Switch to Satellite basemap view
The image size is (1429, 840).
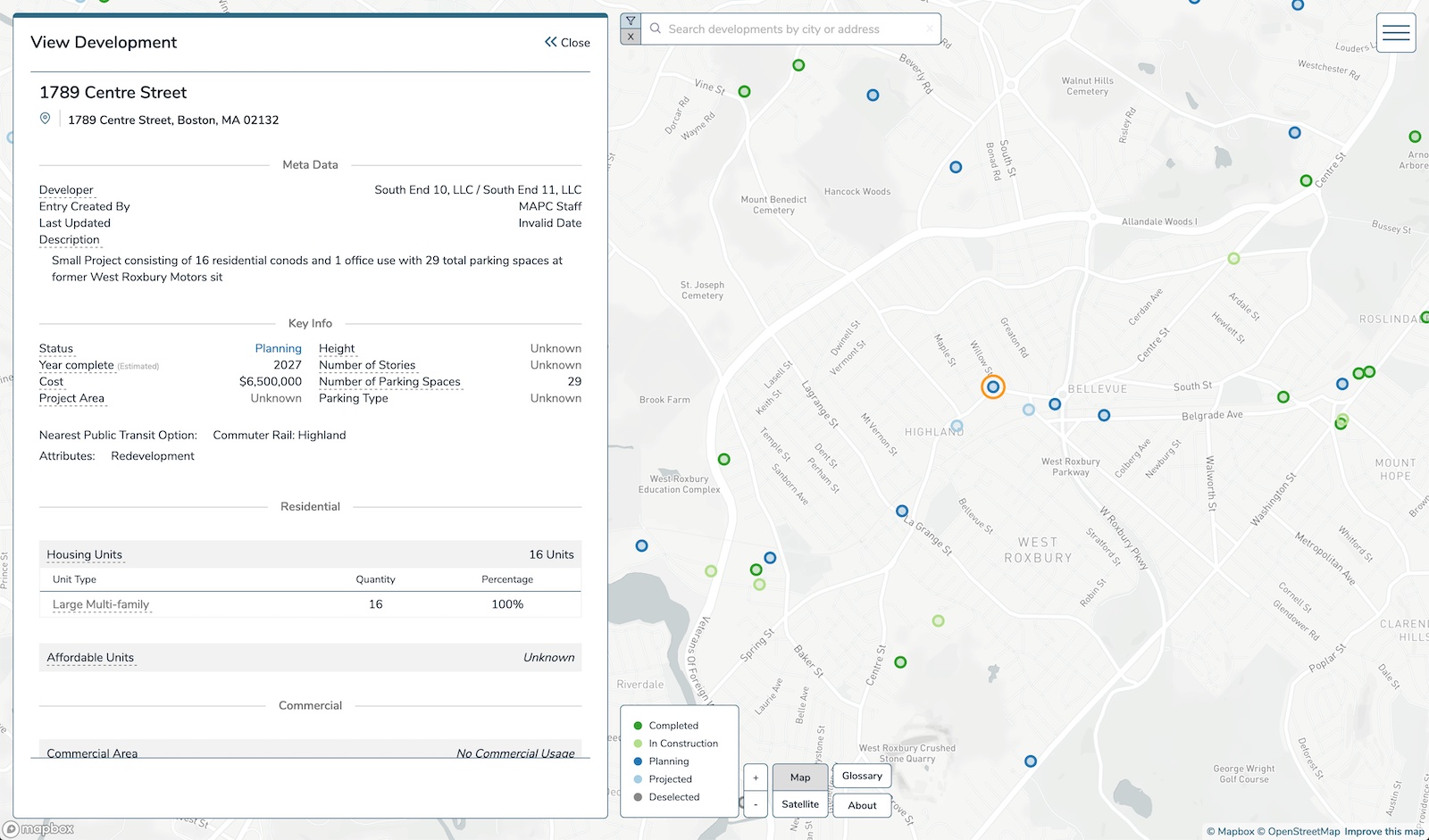click(x=800, y=804)
